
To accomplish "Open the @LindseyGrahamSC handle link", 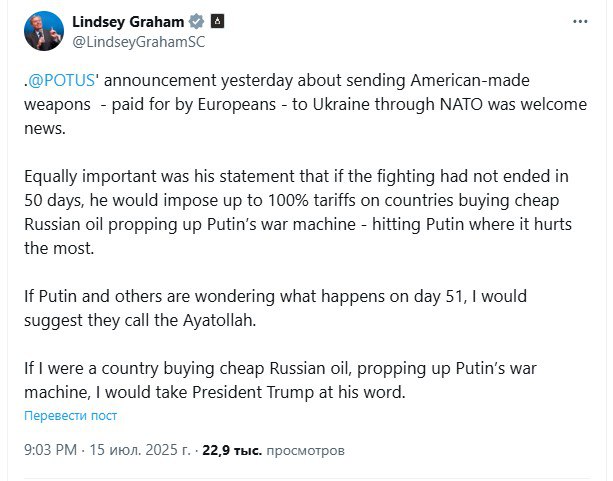I will pyautogui.click(x=138, y=42).
